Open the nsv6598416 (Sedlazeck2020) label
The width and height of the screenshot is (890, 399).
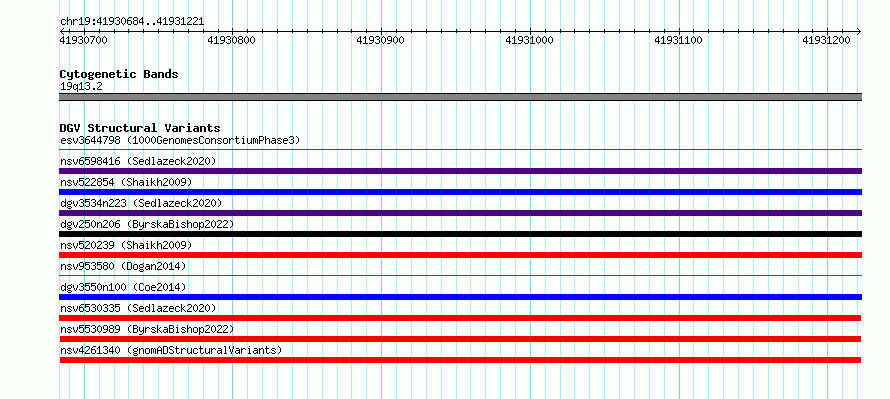pyautogui.click(x=138, y=161)
